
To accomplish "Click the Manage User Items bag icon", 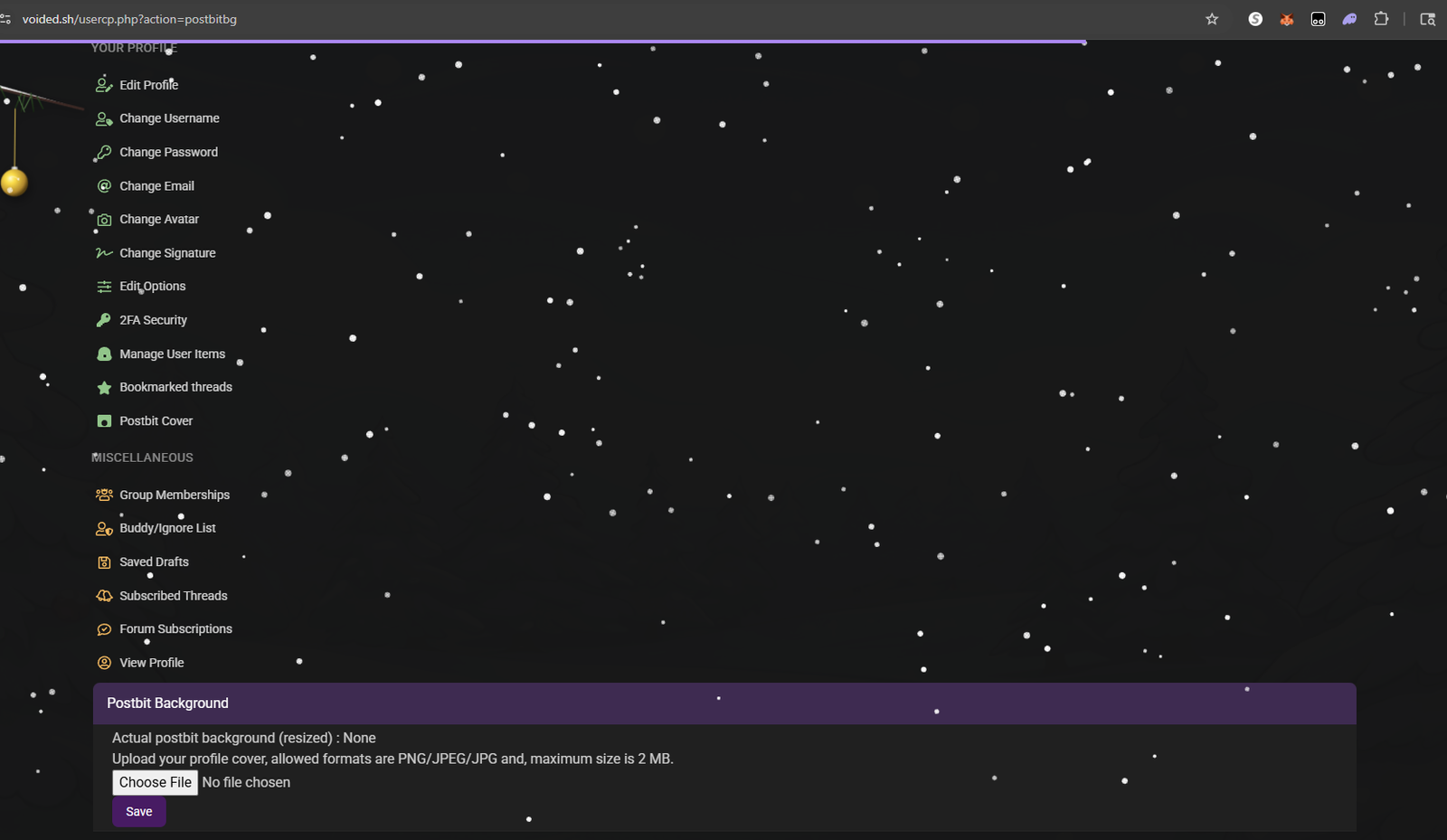I will (104, 354).
